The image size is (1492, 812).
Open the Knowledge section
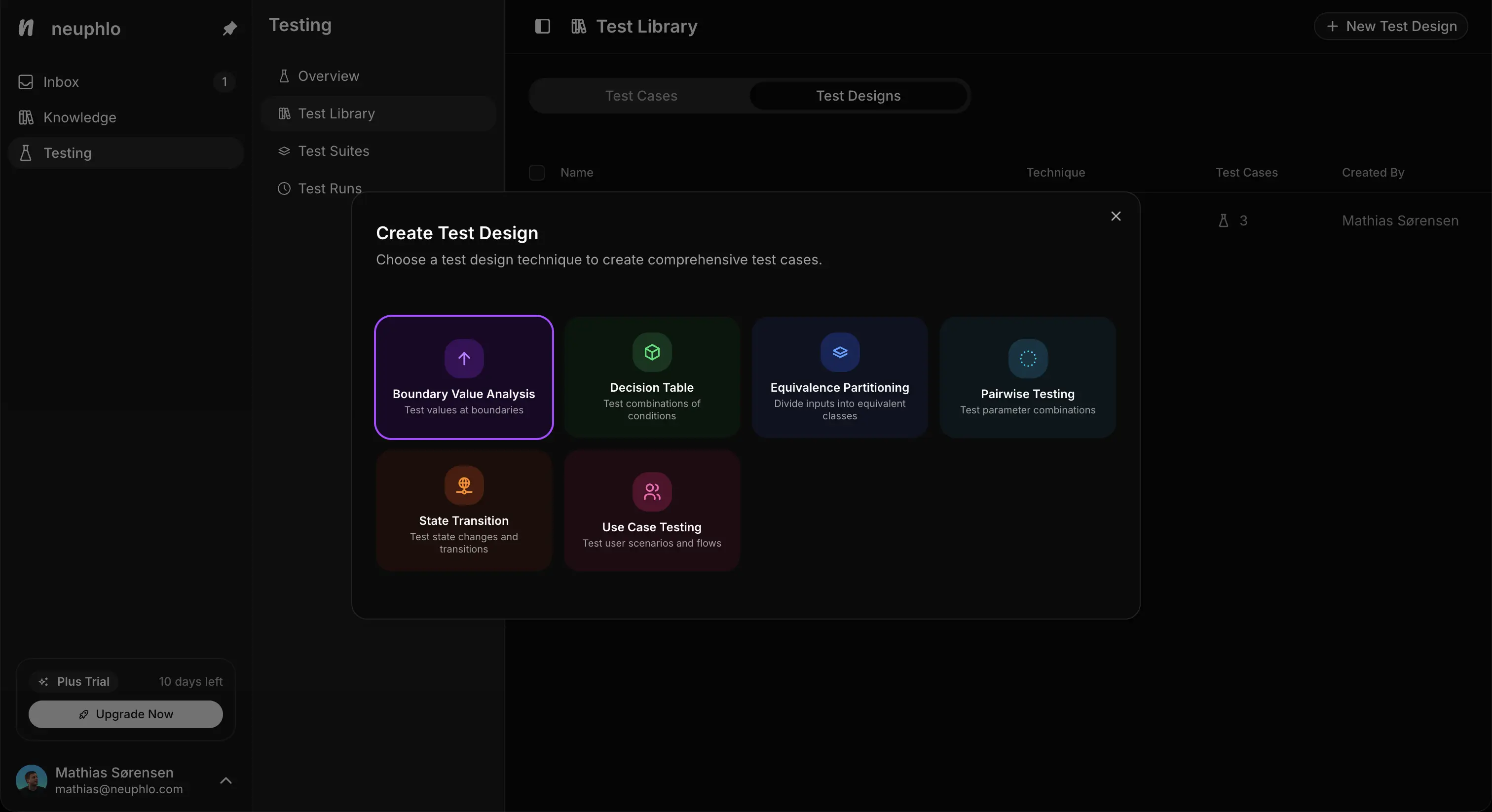coord(79,117)
